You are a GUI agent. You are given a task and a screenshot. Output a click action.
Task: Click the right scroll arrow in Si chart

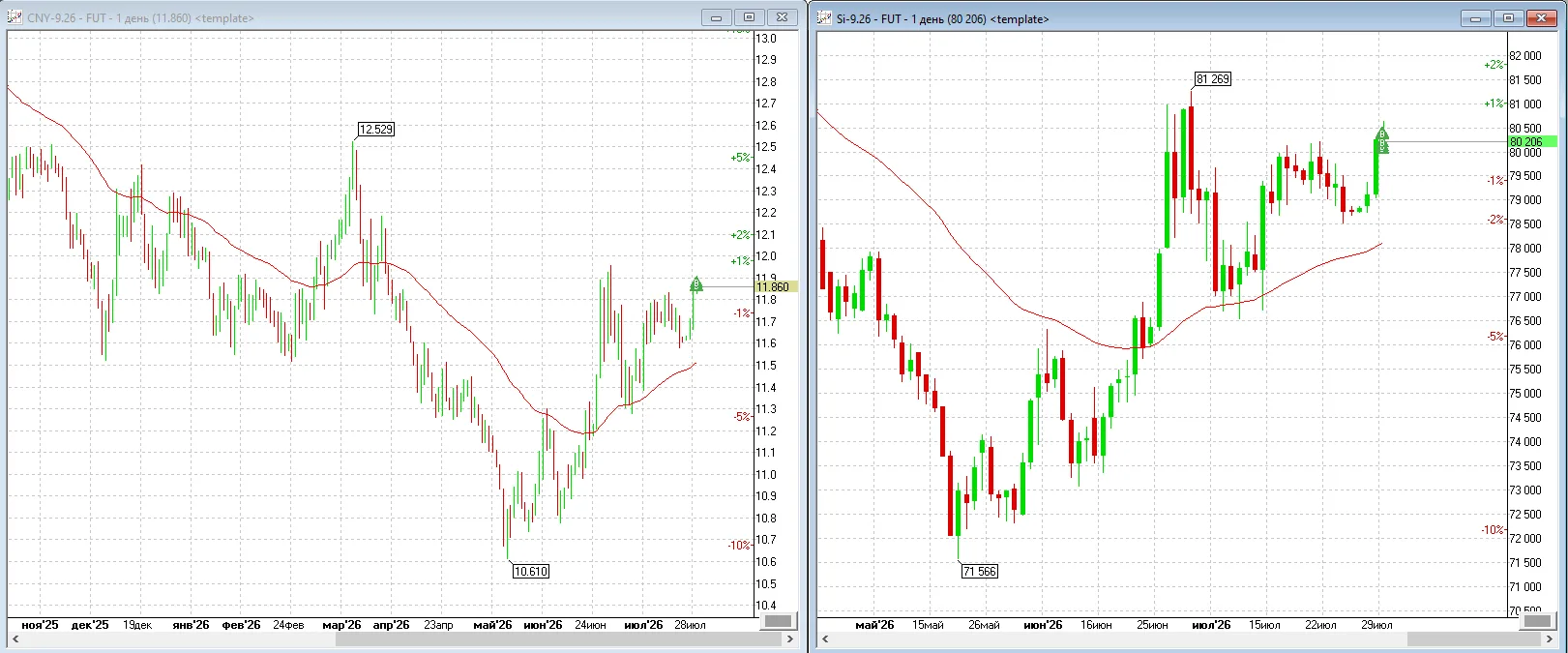[1551, 639]
